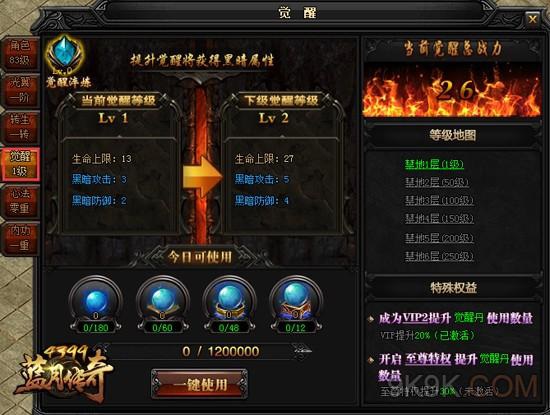Click the golden upgrade arrow between levels

(x=202, y=176)
